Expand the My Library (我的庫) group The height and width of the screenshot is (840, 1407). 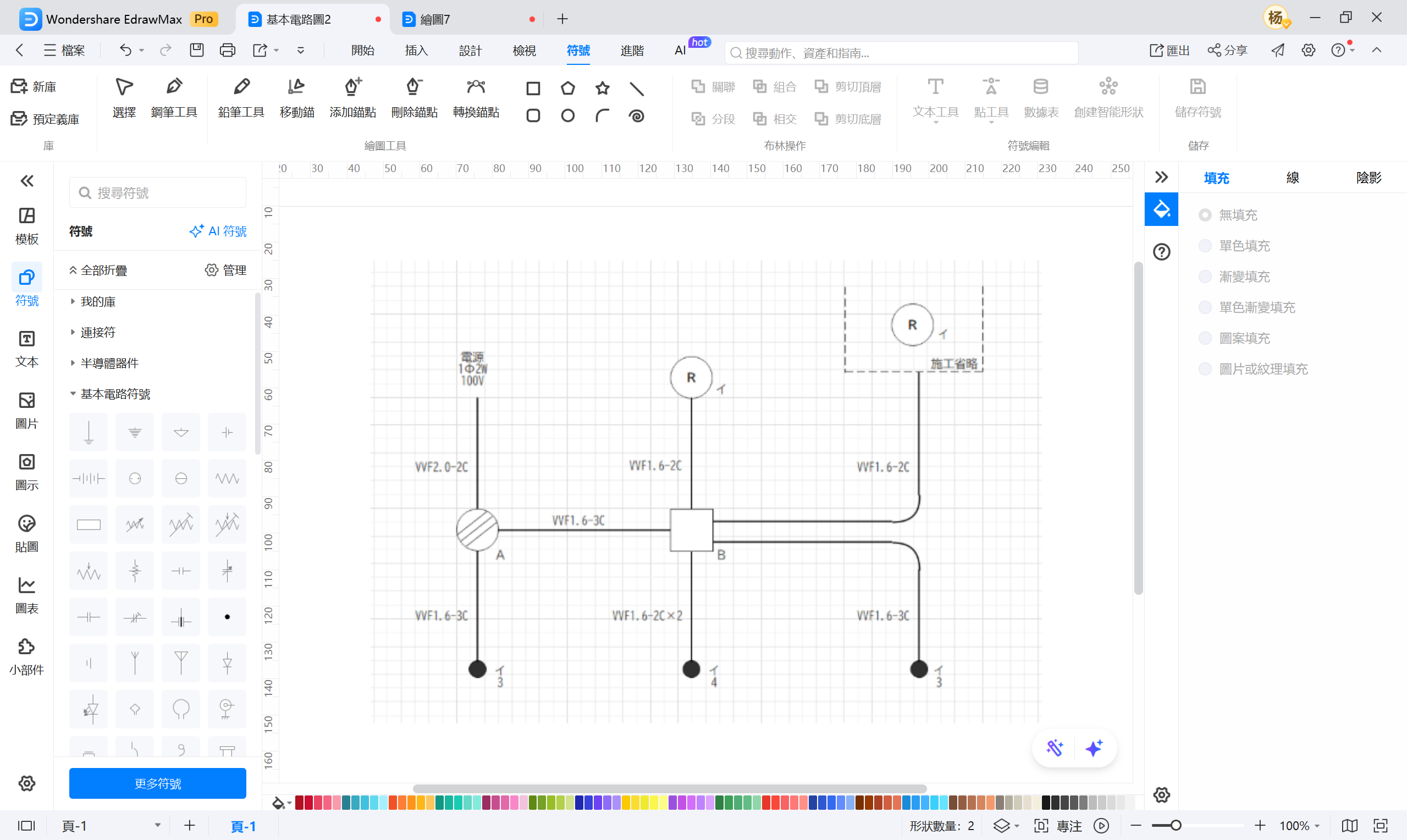point(97,301)
